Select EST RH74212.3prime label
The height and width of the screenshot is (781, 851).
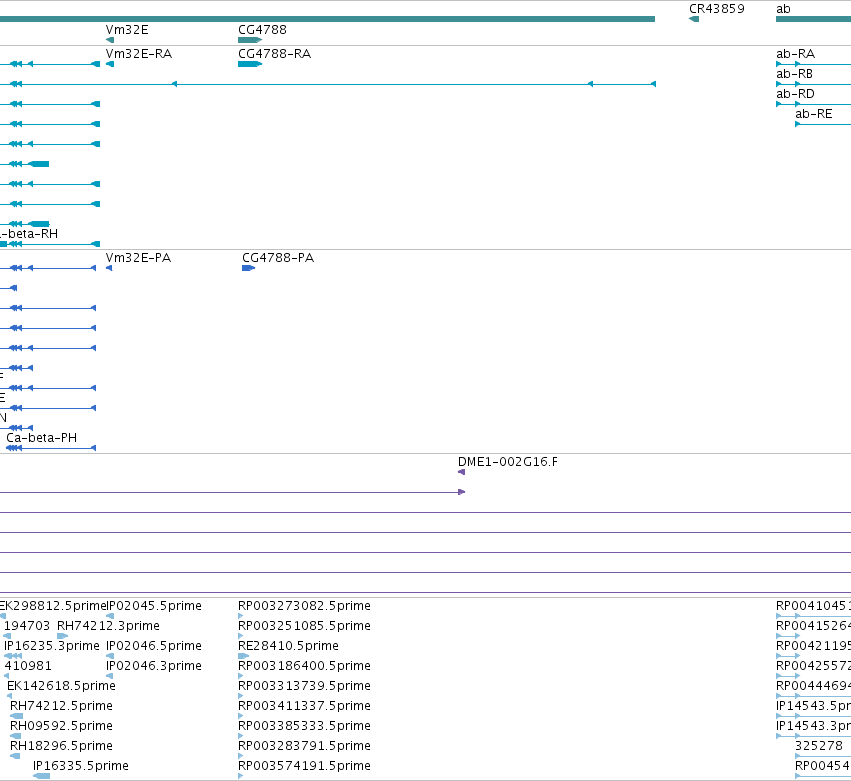click(108, 626)
